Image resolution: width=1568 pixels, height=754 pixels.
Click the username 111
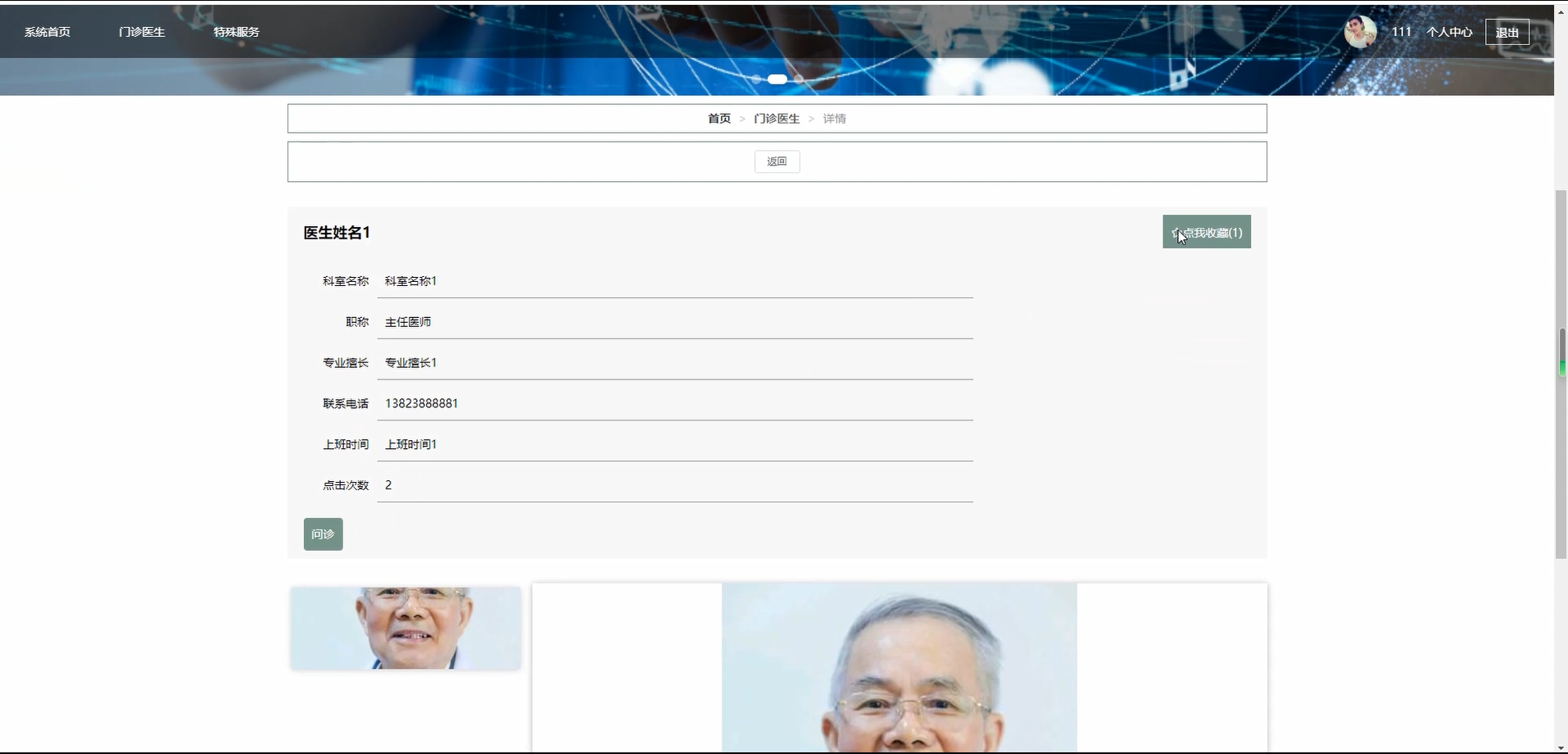coord(1402,32)
